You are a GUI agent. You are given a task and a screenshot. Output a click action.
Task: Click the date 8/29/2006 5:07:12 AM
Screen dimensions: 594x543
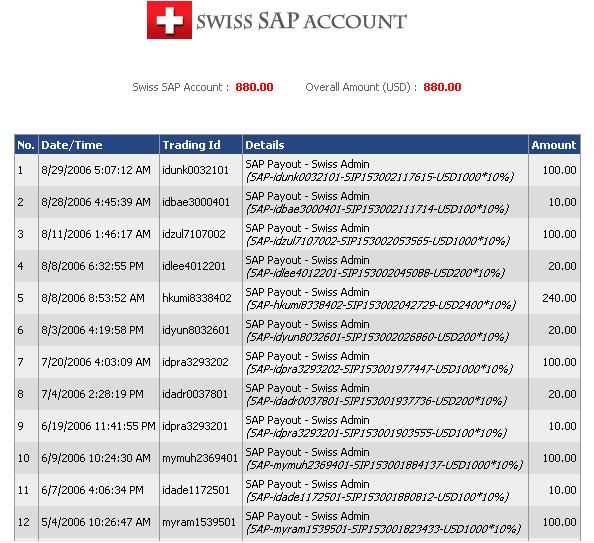pyautogui.click(x=96, y=170)
